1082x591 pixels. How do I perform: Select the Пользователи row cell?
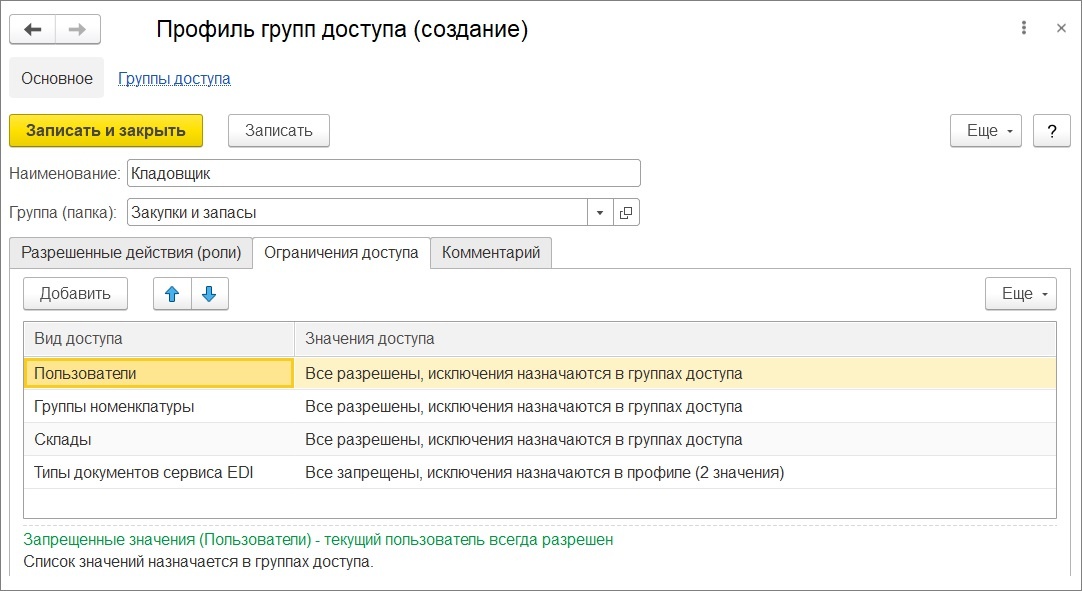click(159, 374)
